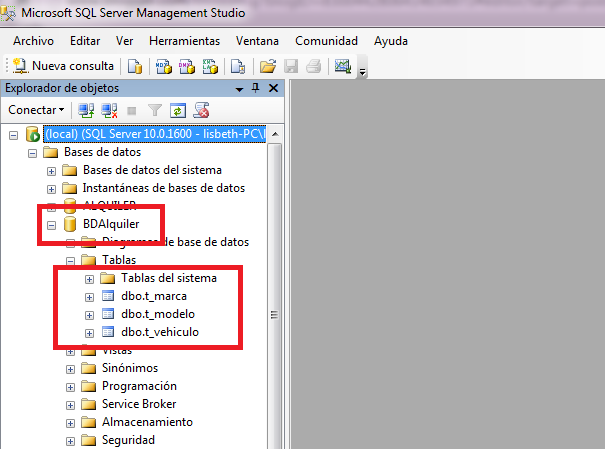Expand the Seguridad folder
Screen dimensions: 605x449
click(71, 440)
